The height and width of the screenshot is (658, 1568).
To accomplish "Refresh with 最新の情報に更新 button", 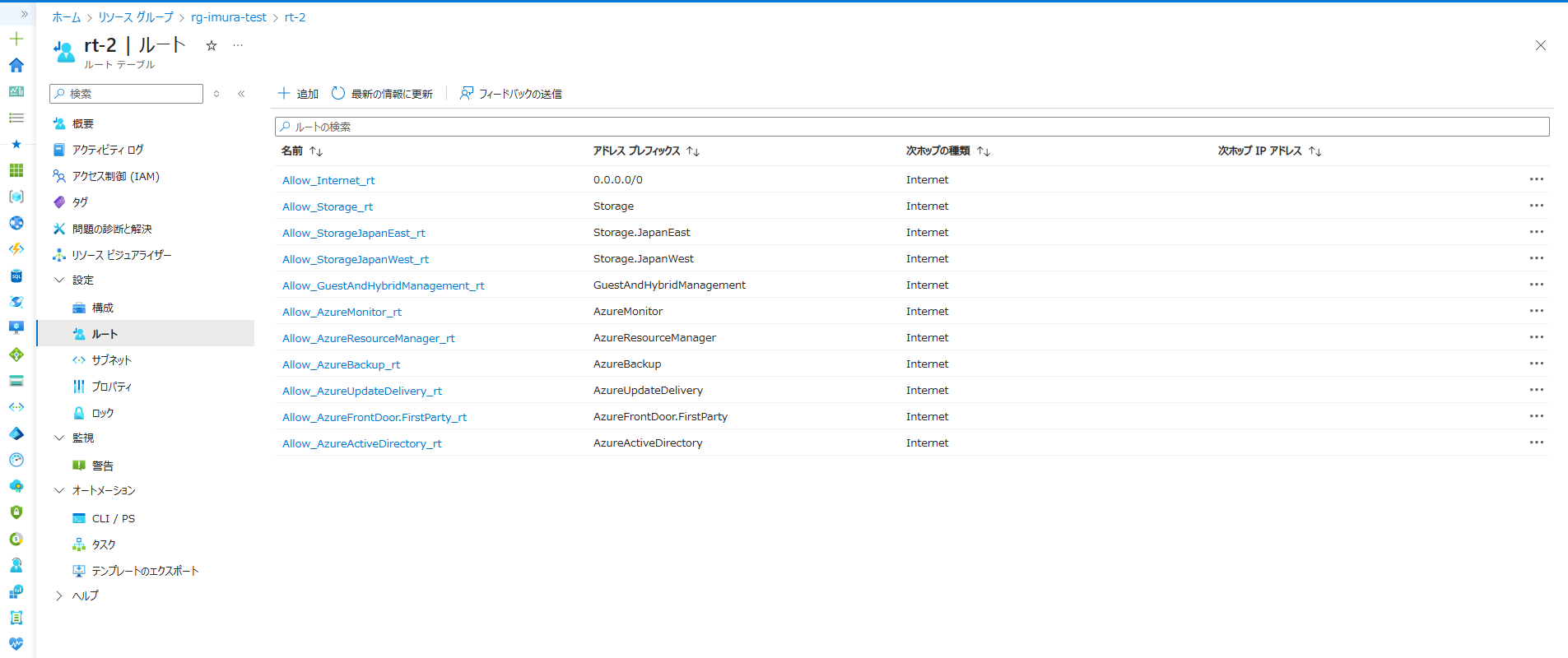I will (x=382, y=94).
